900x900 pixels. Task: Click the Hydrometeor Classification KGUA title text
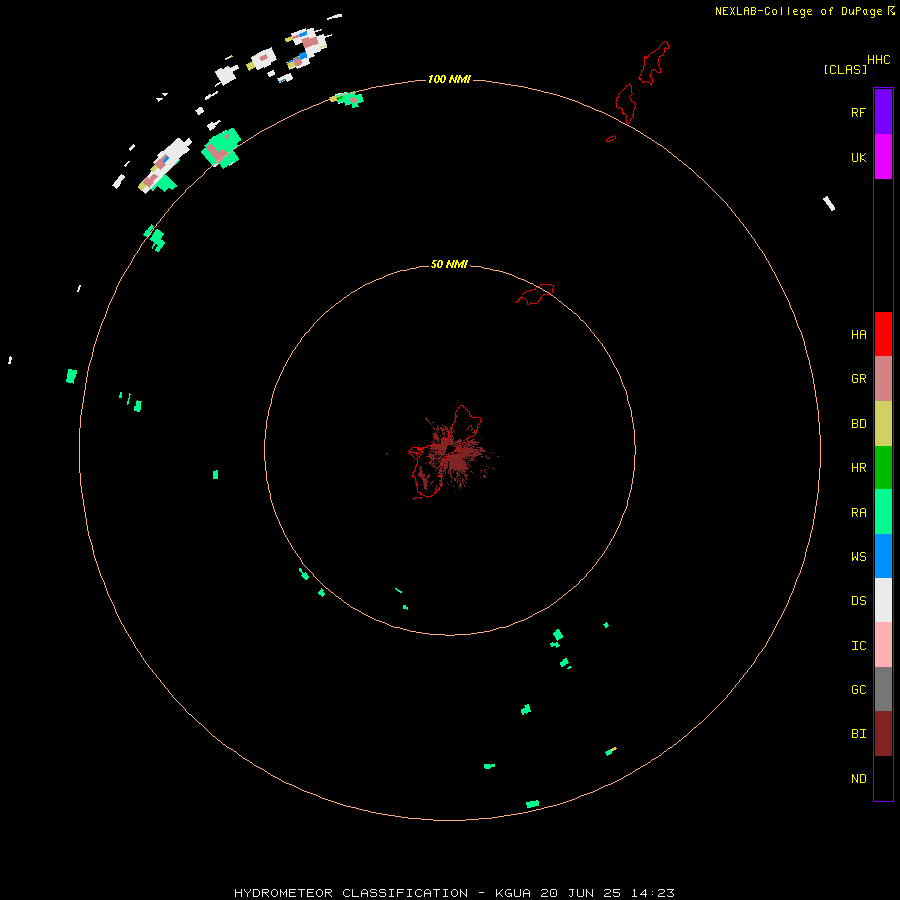(x=454, y=893)
